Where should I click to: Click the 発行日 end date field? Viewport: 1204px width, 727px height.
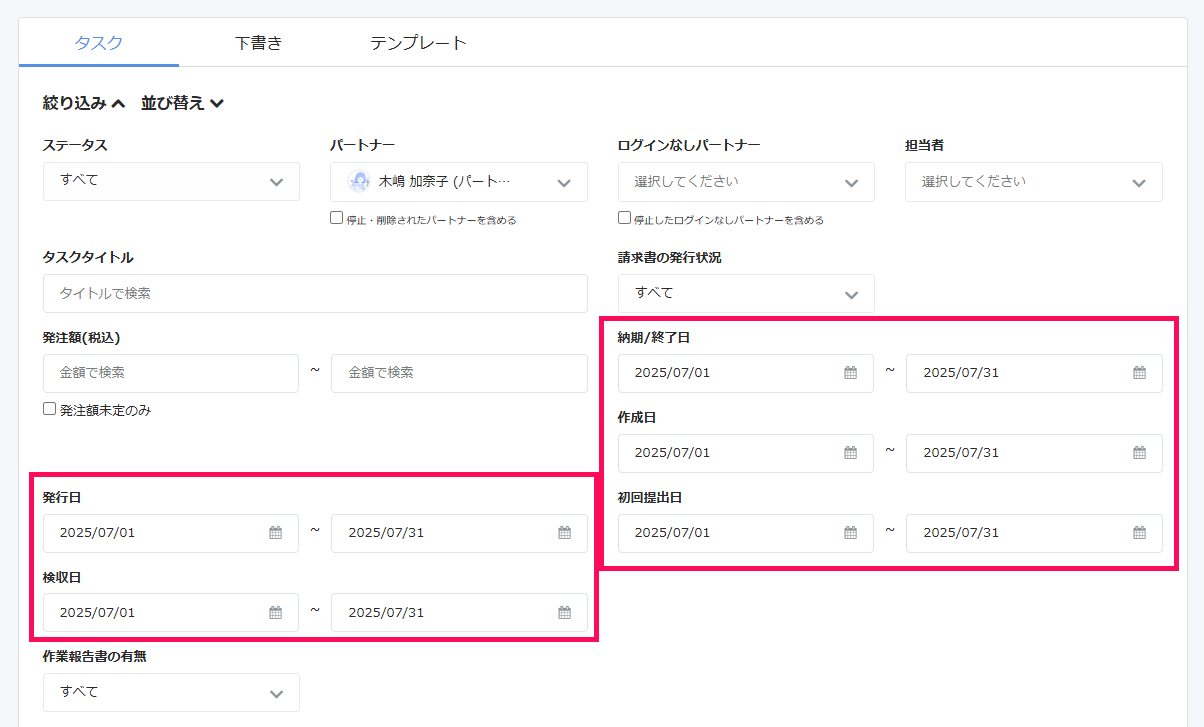459,533
